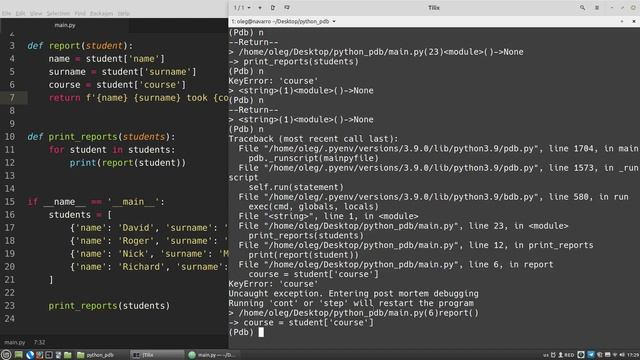Click line number 23 in the gutter

10,306
